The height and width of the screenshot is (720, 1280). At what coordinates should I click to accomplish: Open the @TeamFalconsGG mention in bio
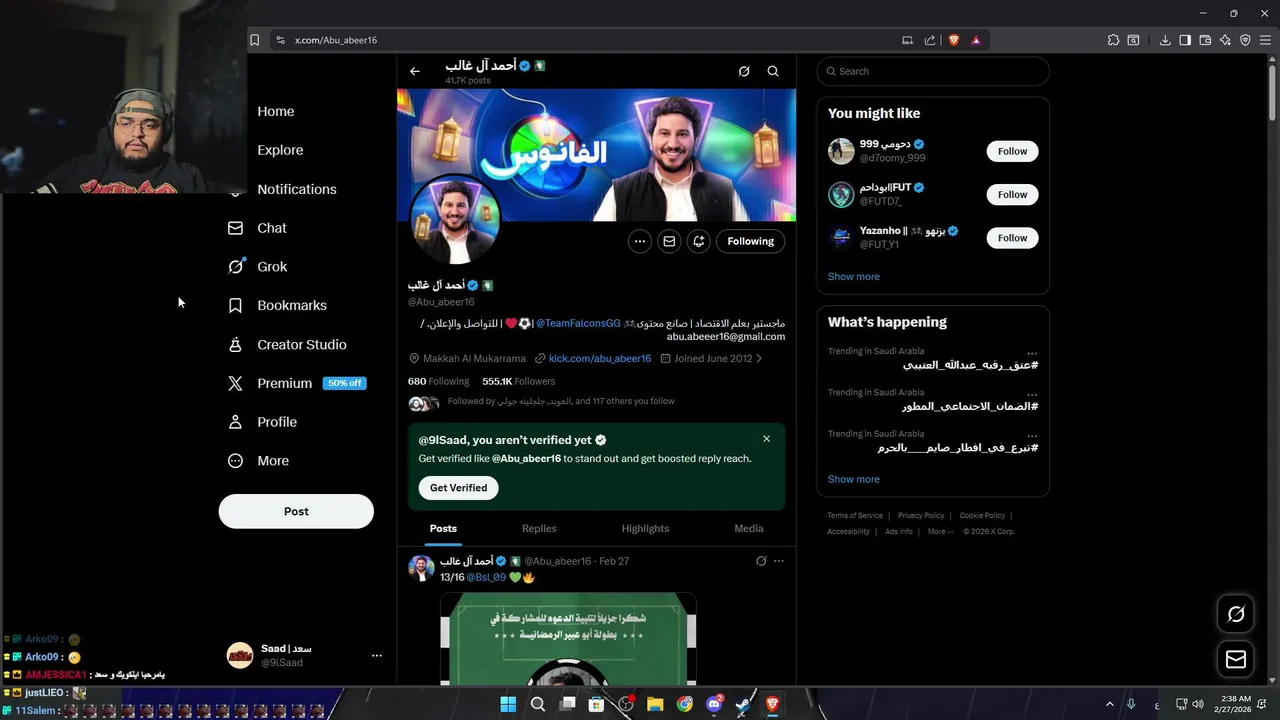(578, 323)
